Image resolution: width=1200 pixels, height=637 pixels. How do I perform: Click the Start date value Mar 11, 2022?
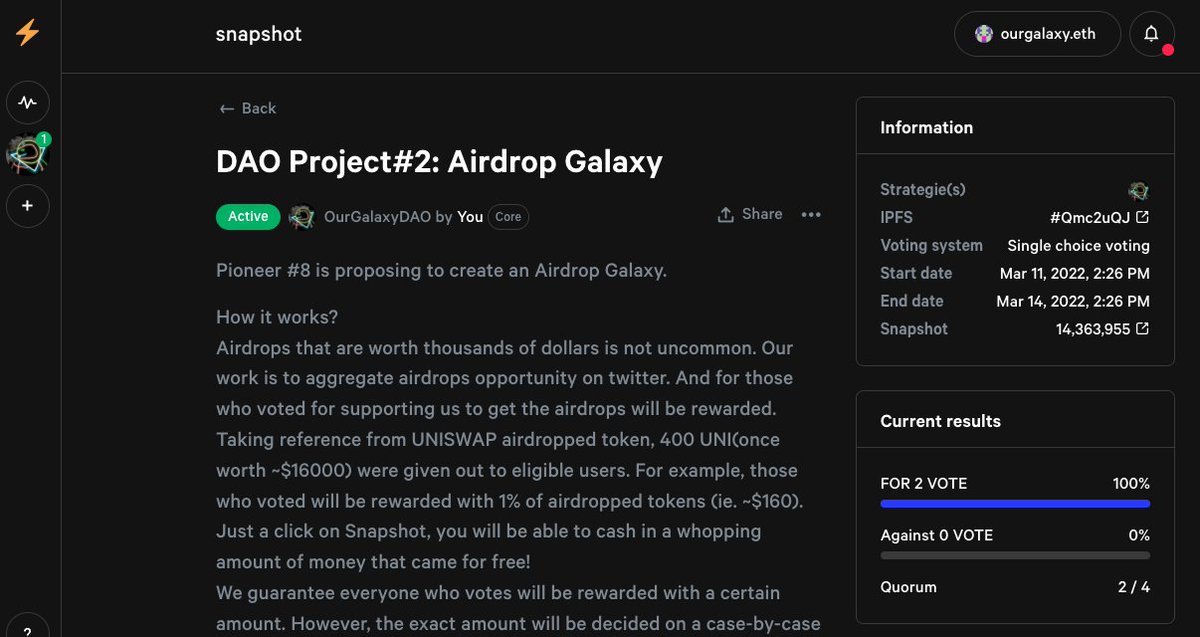point(1075,273)
